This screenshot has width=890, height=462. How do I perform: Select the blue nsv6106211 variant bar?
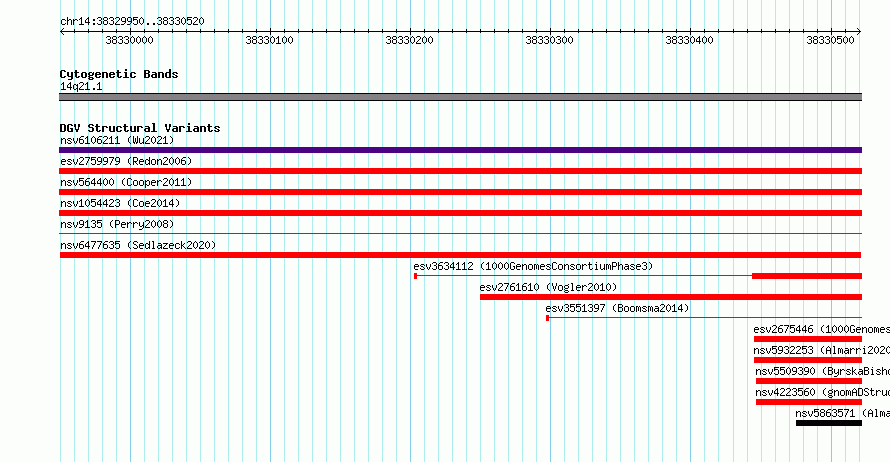[460, 150]
